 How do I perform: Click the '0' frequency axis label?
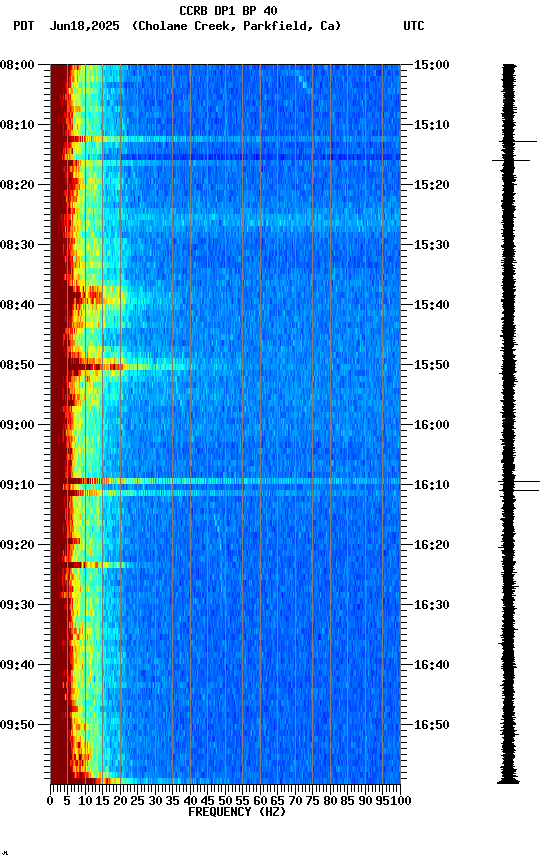pos(50,801)
